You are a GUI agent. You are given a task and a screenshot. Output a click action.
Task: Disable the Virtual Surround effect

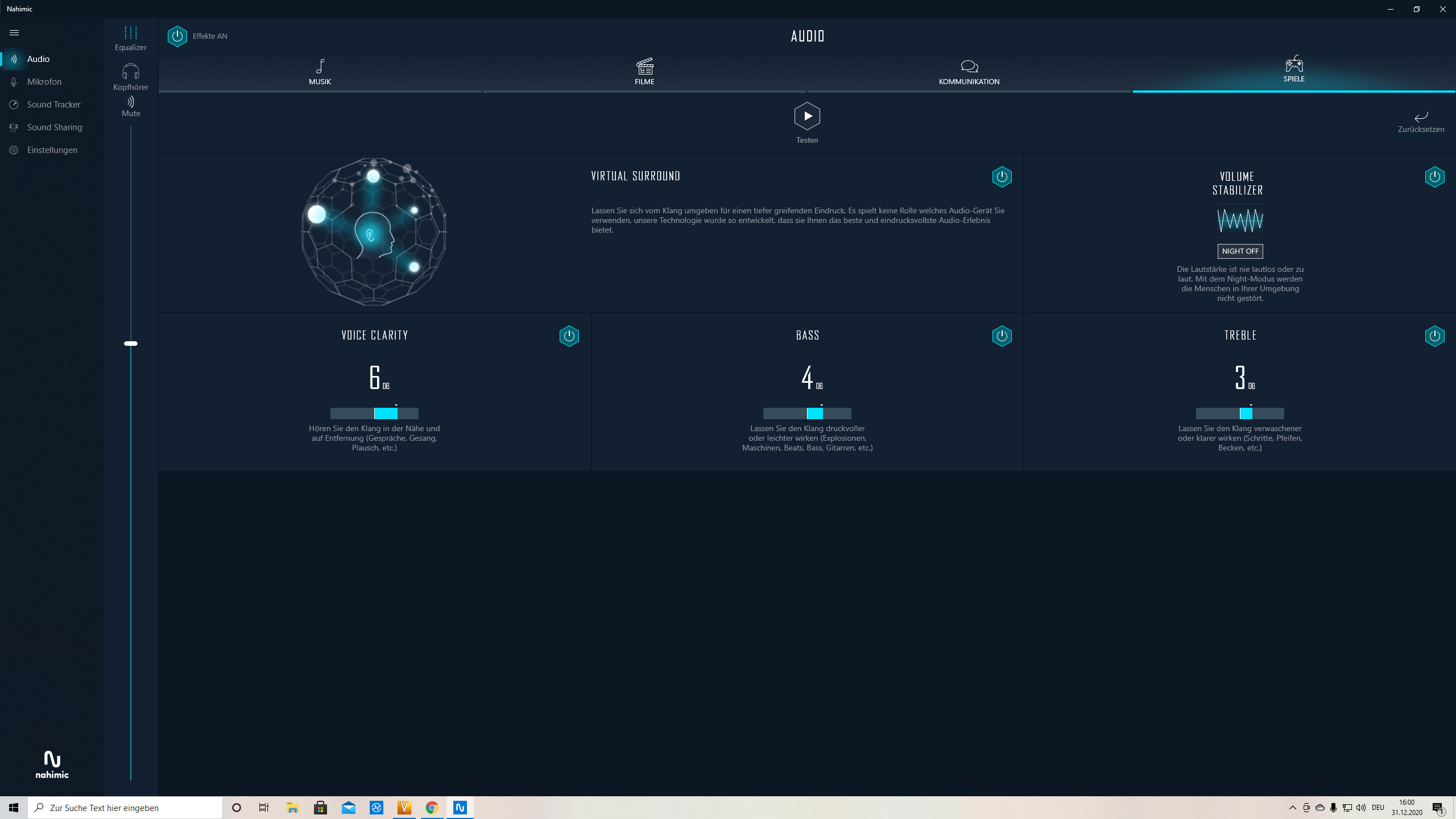(1002, 177)
